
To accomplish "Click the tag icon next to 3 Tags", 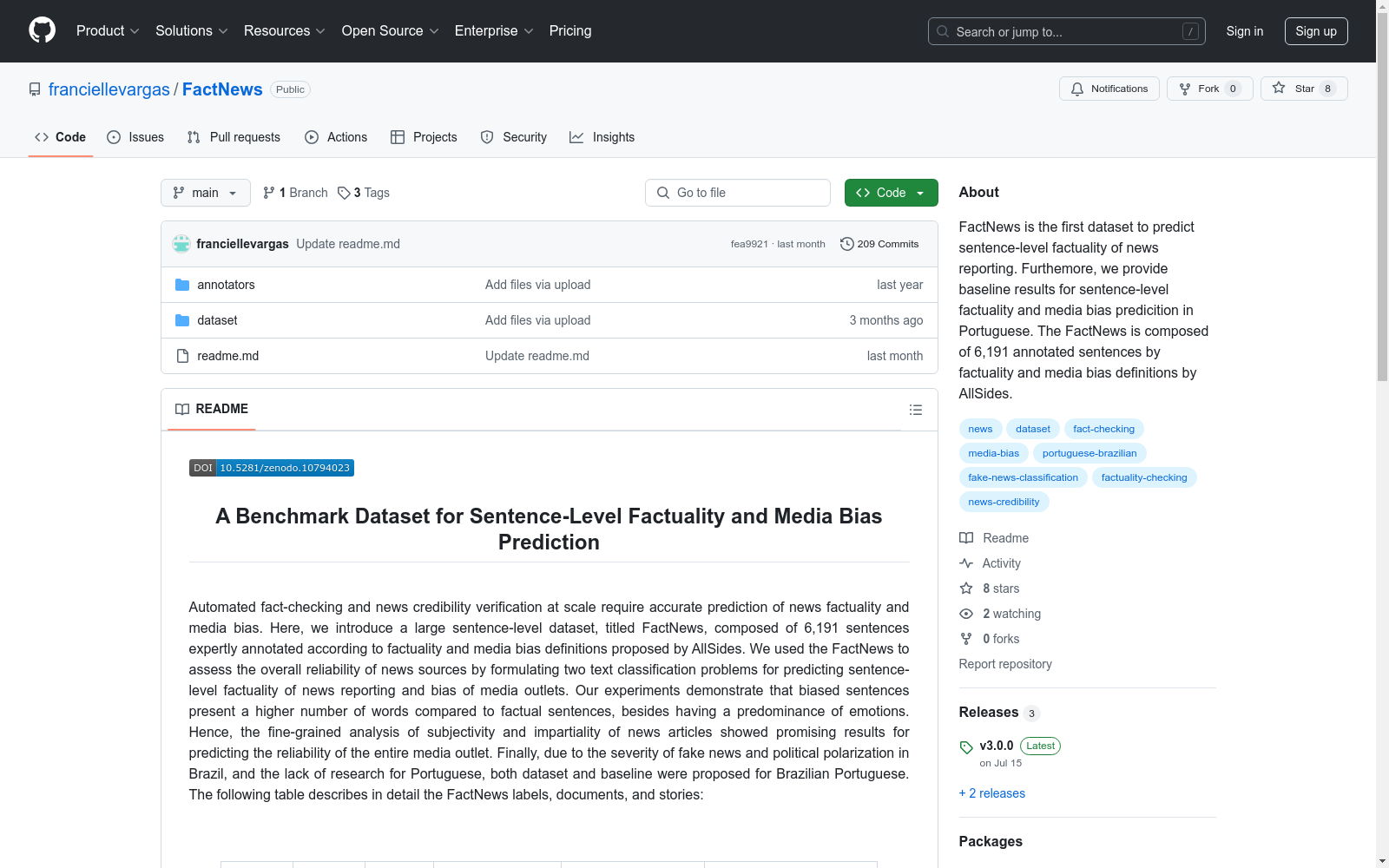I will (344, 193).
